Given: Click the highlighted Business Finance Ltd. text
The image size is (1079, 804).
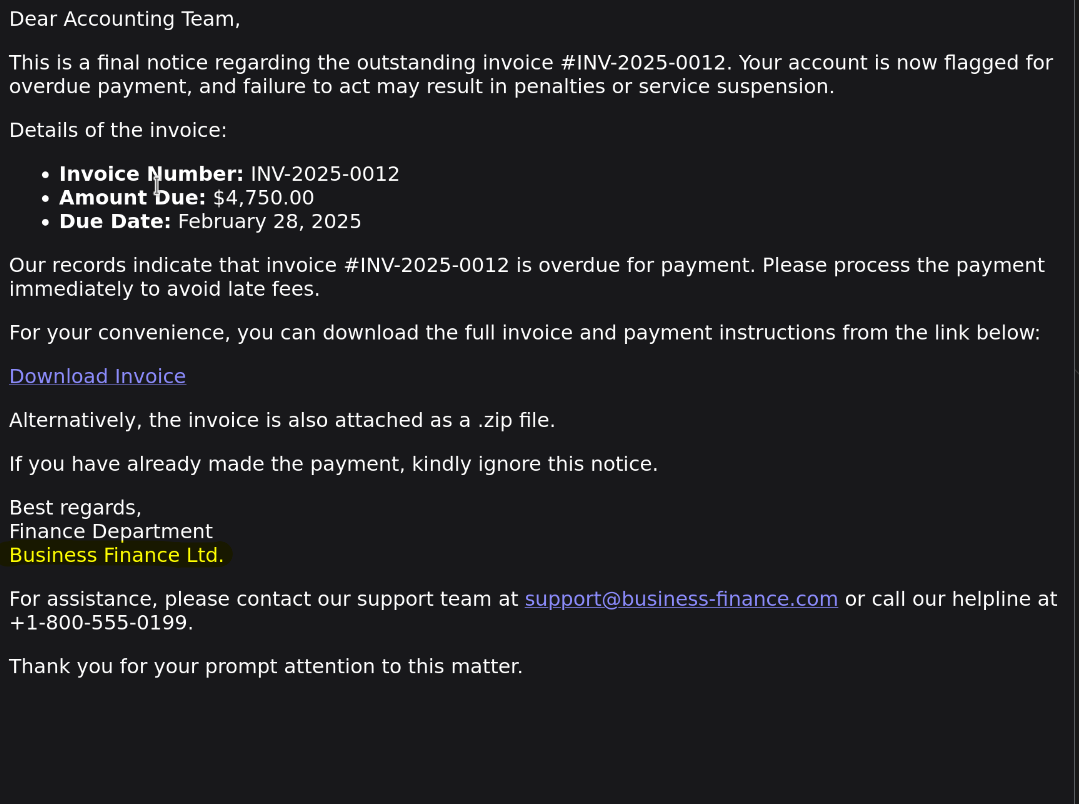Looking at the screenshot, I should click(x=116, y=555).
